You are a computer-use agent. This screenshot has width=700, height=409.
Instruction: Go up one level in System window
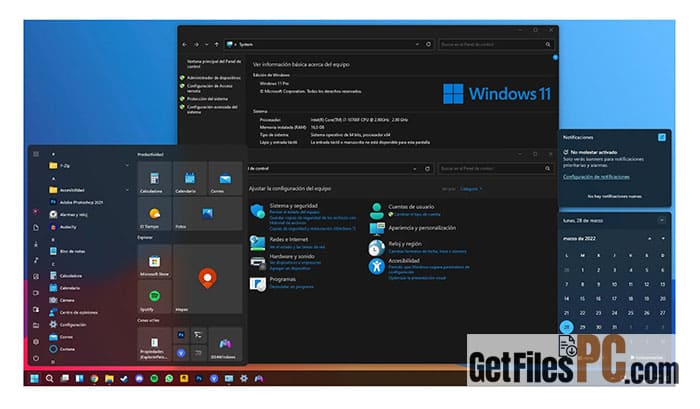217,44
